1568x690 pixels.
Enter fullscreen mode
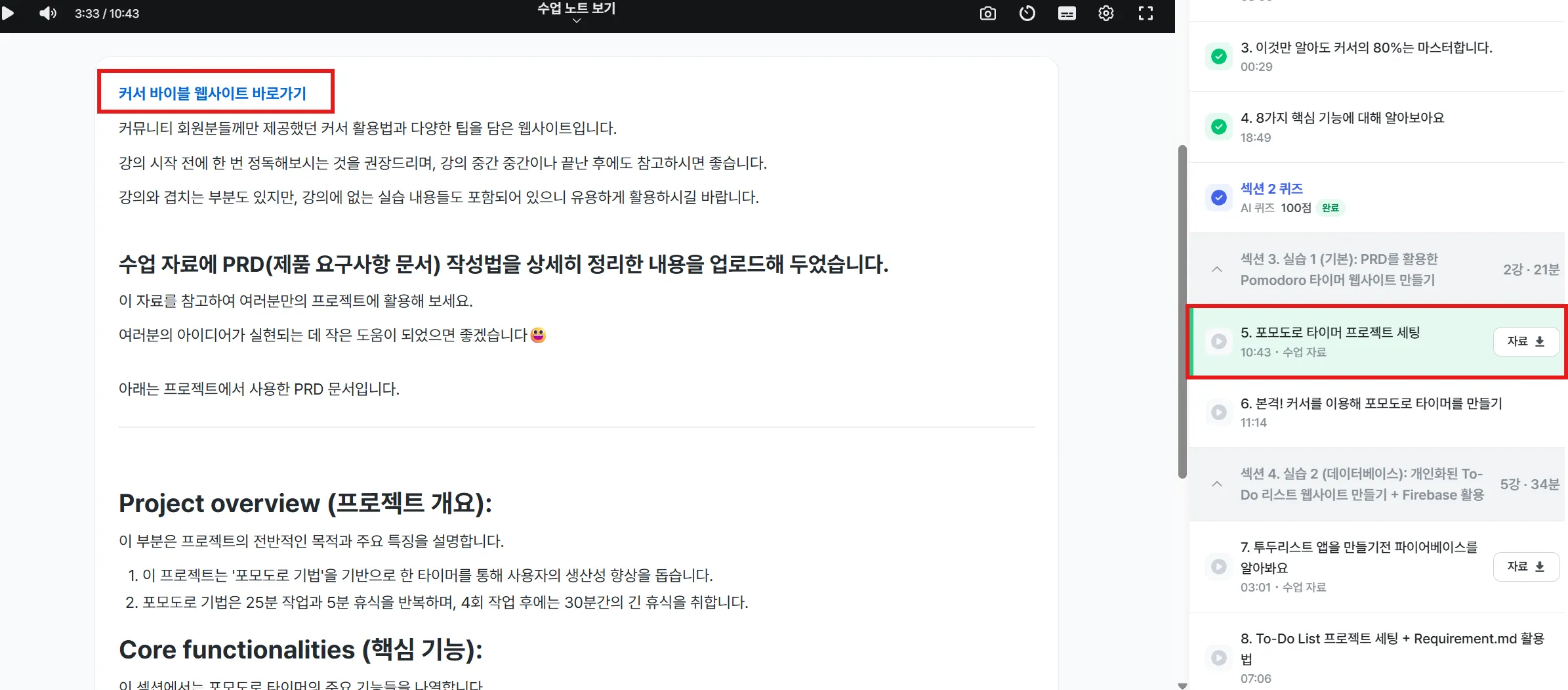tap(1145, 13)
